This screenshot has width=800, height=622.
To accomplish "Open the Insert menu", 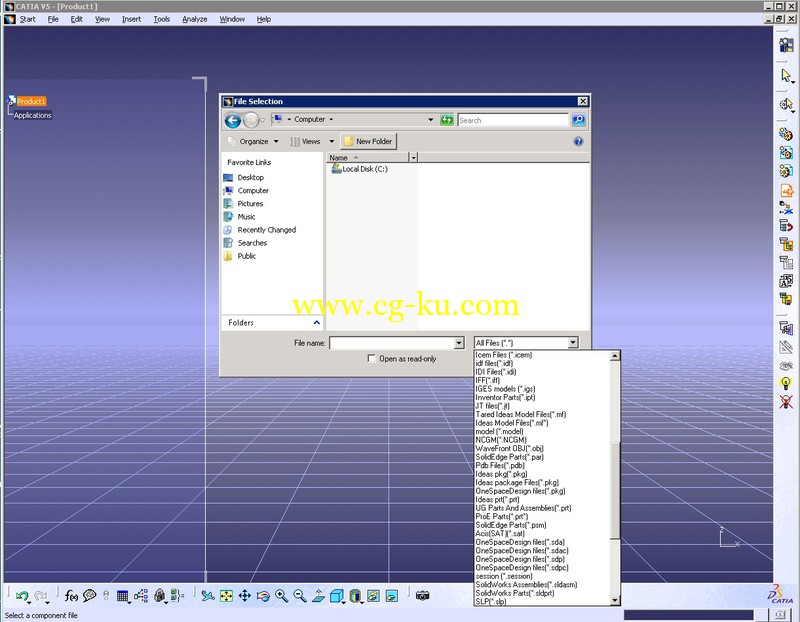I will pos(131,19).
